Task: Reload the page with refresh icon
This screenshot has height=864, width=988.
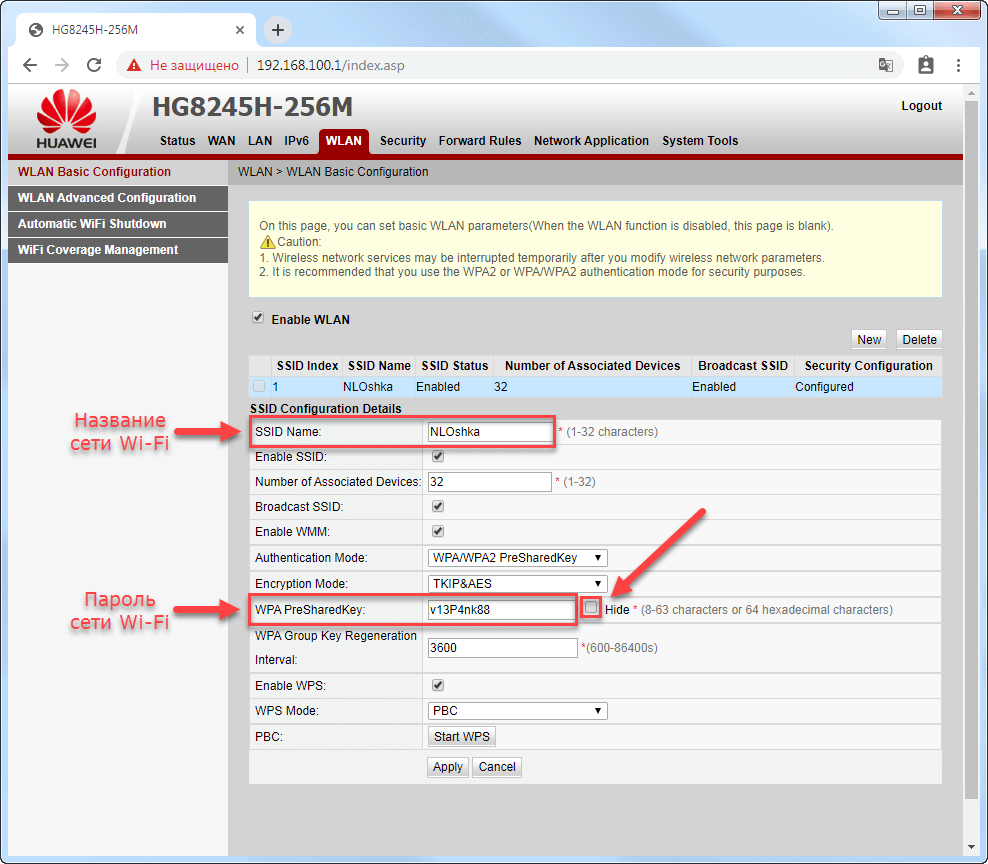Action: (94, 65)
